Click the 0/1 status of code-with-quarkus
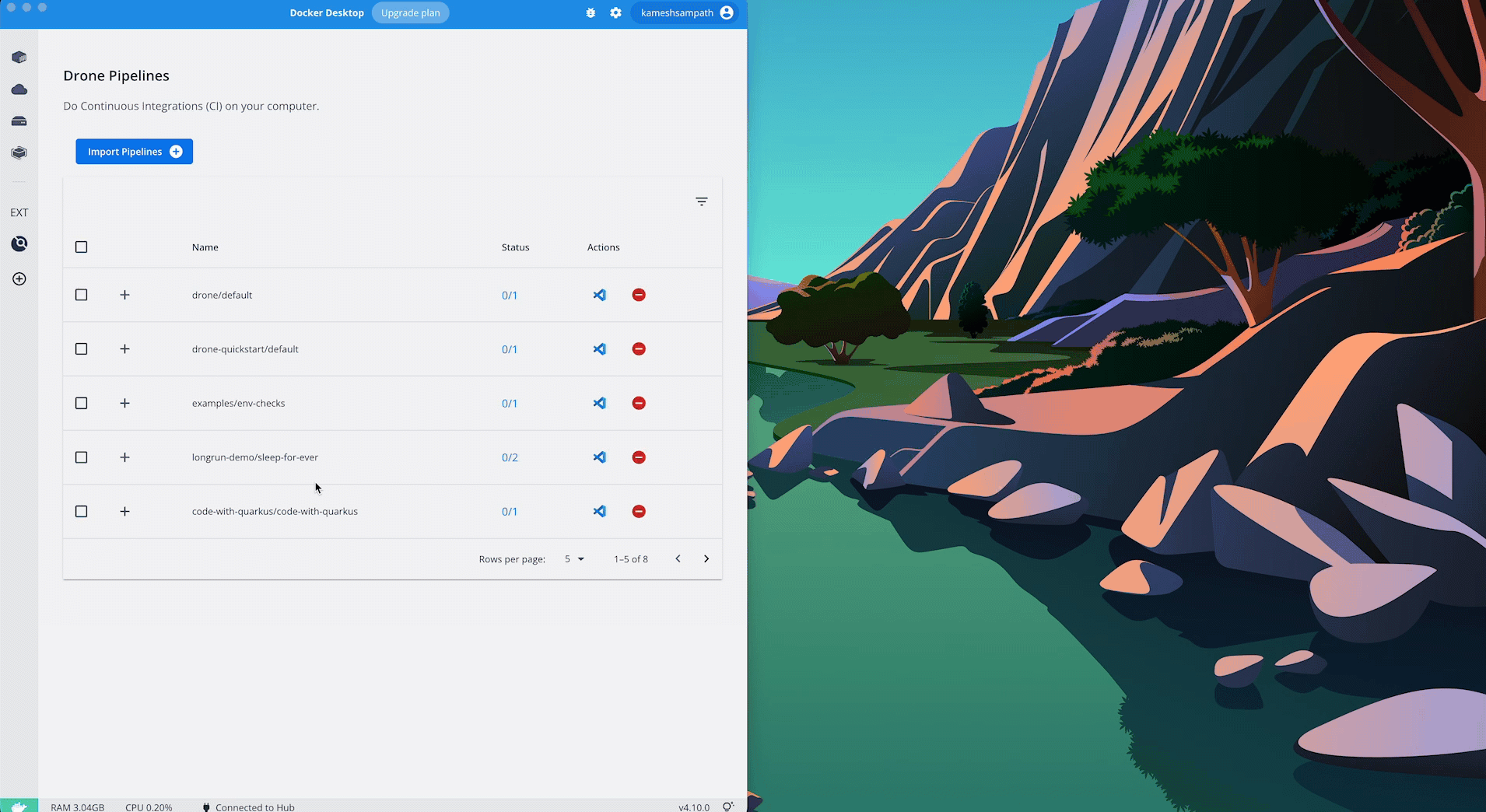 [510, 512]
